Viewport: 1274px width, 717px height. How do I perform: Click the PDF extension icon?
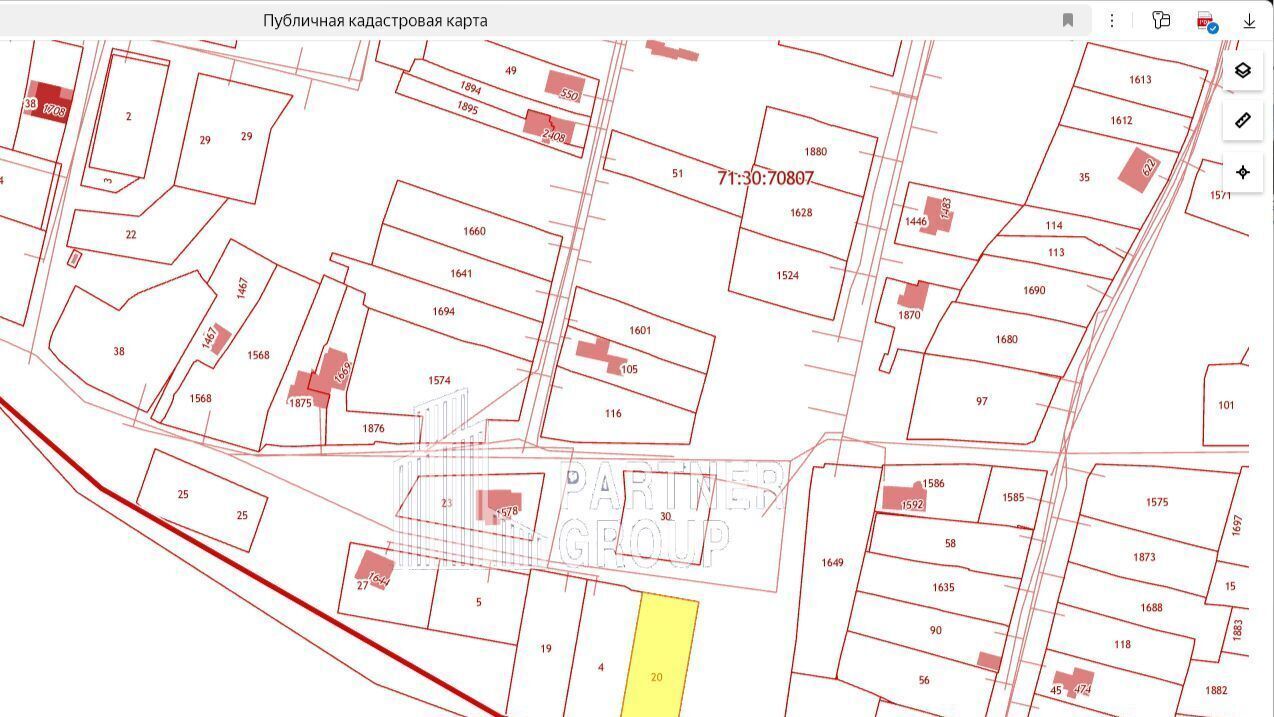click(x=1206, y=21)
